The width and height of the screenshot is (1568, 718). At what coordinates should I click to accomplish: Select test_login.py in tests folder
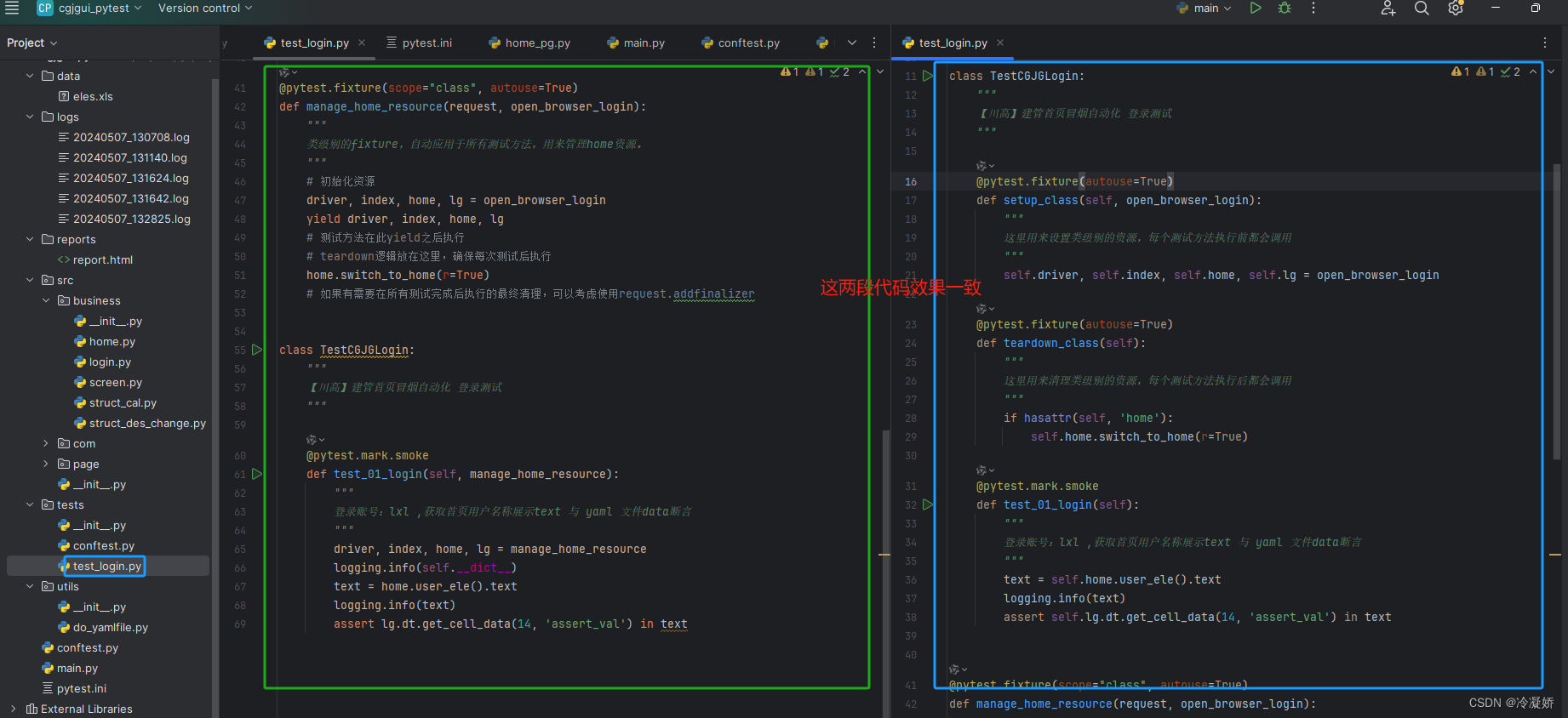pyautogui.click(x=107, y=566)
